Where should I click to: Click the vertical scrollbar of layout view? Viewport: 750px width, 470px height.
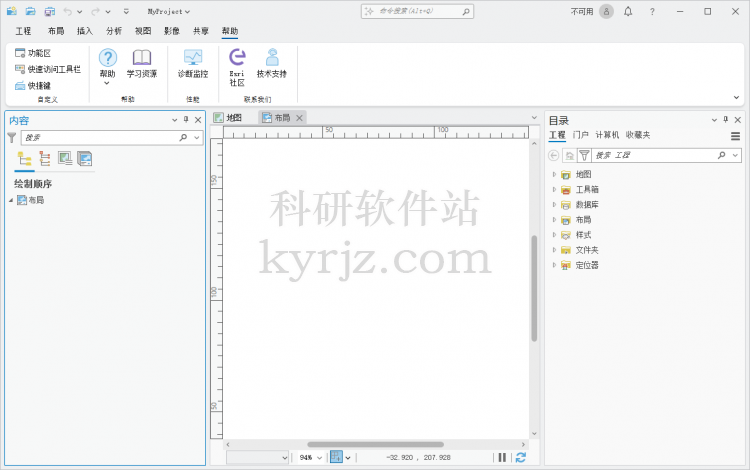point(534,288)
